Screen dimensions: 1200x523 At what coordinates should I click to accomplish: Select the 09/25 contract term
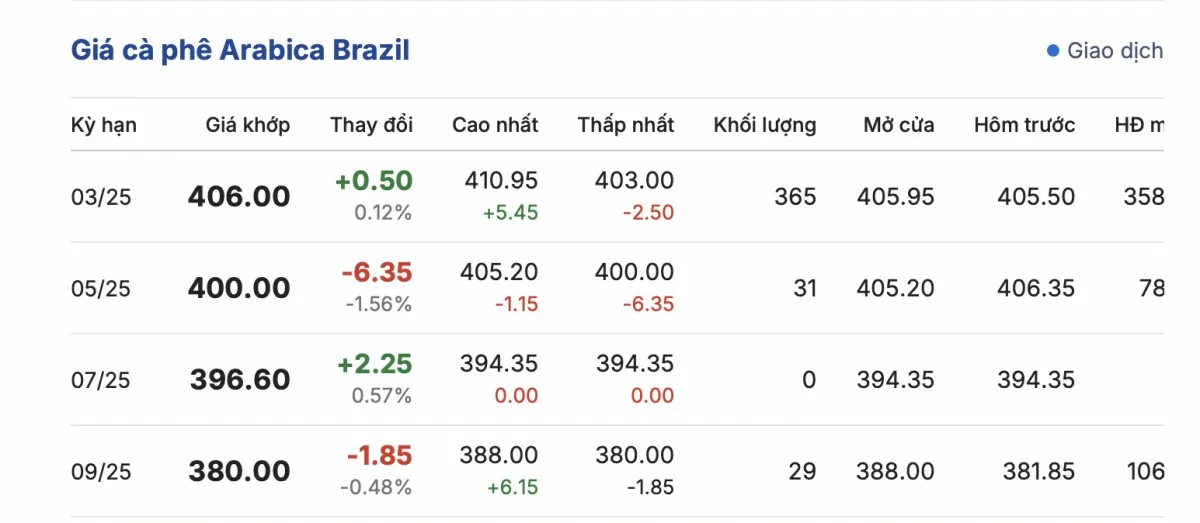click(101, 472)
